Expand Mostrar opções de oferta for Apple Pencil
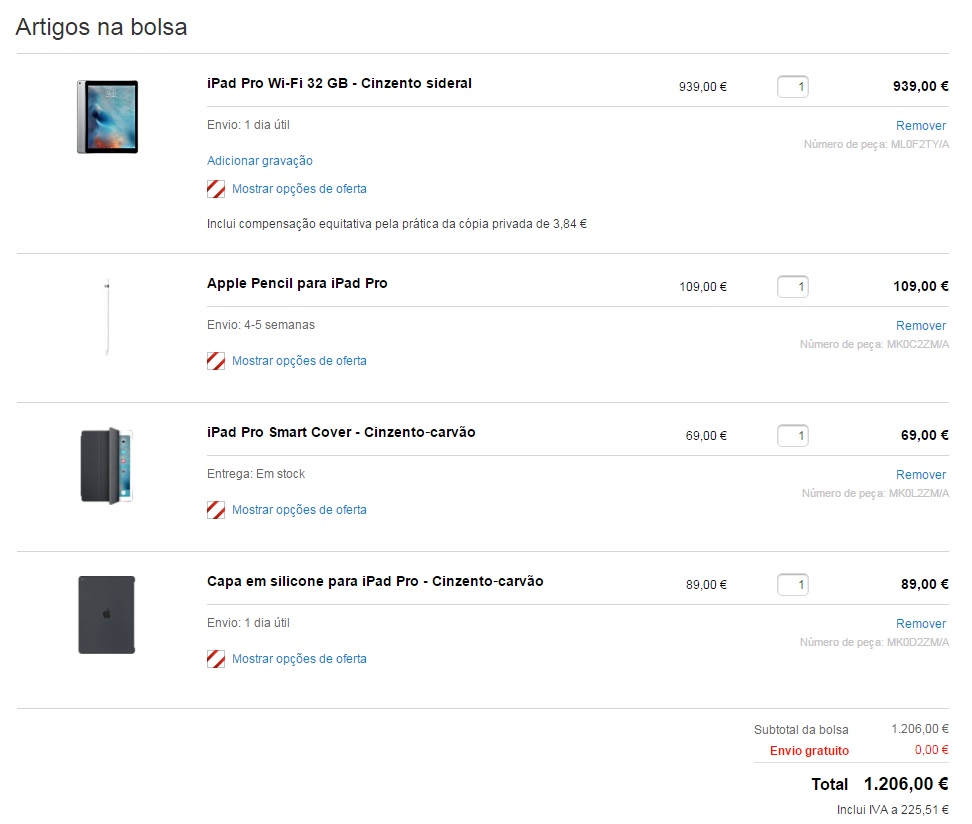Screen dimensions: 972x824 299,361
